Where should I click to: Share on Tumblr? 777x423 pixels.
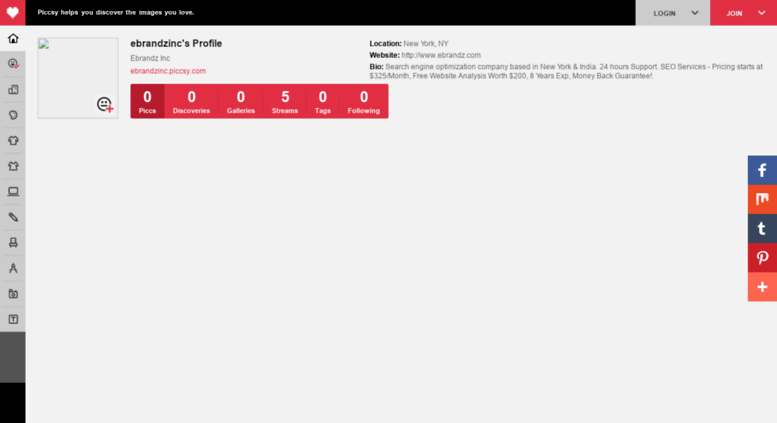[x=762, y=228]
